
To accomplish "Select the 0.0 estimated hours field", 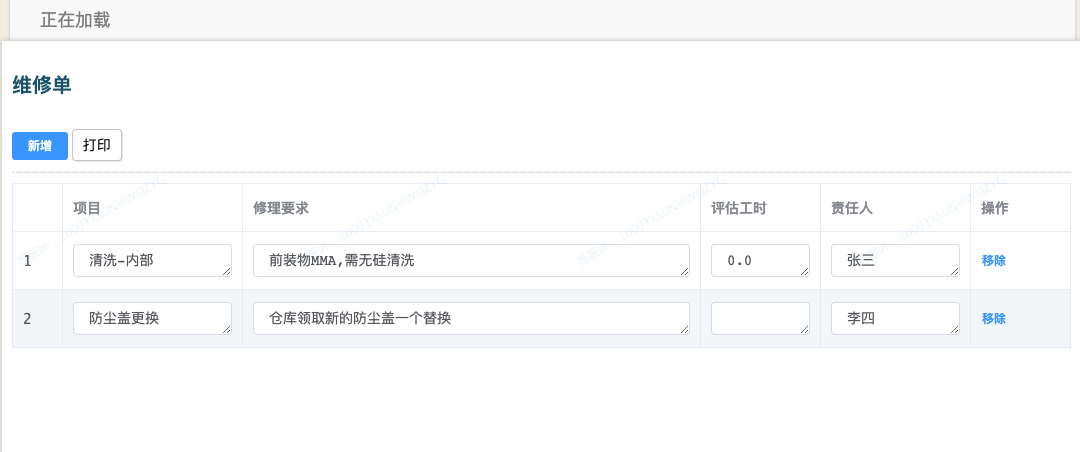I will pyautogui.click(x=760, y=260).
